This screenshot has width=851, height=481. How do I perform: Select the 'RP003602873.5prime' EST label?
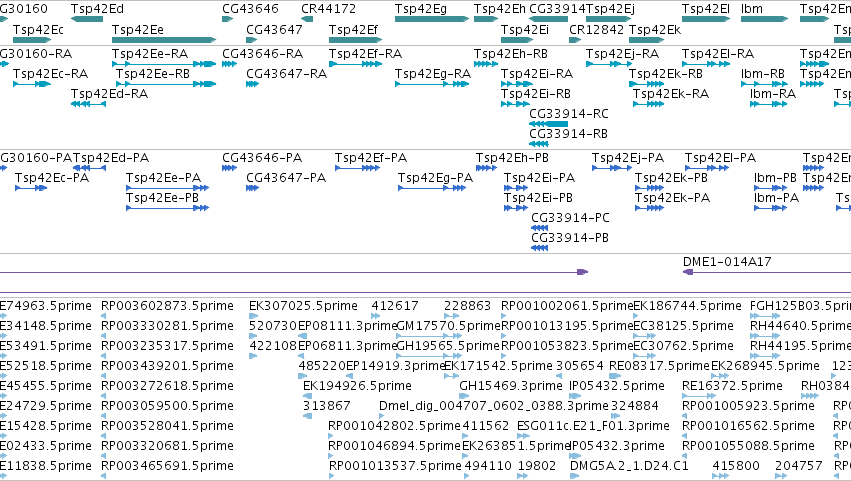coord(167,306)
